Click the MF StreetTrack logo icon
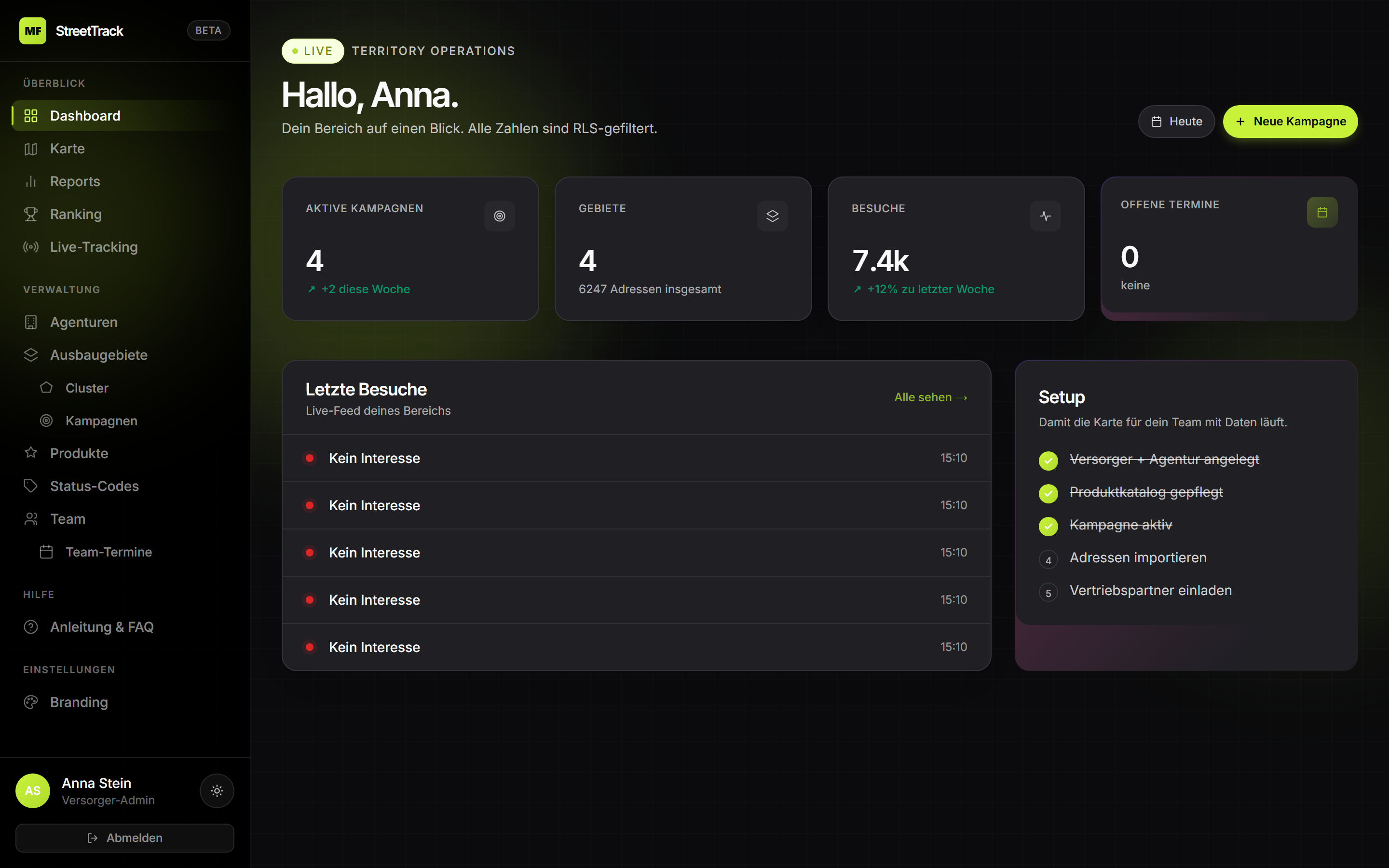This screenshot has width=1389, height=868. (x=33, y=30)
